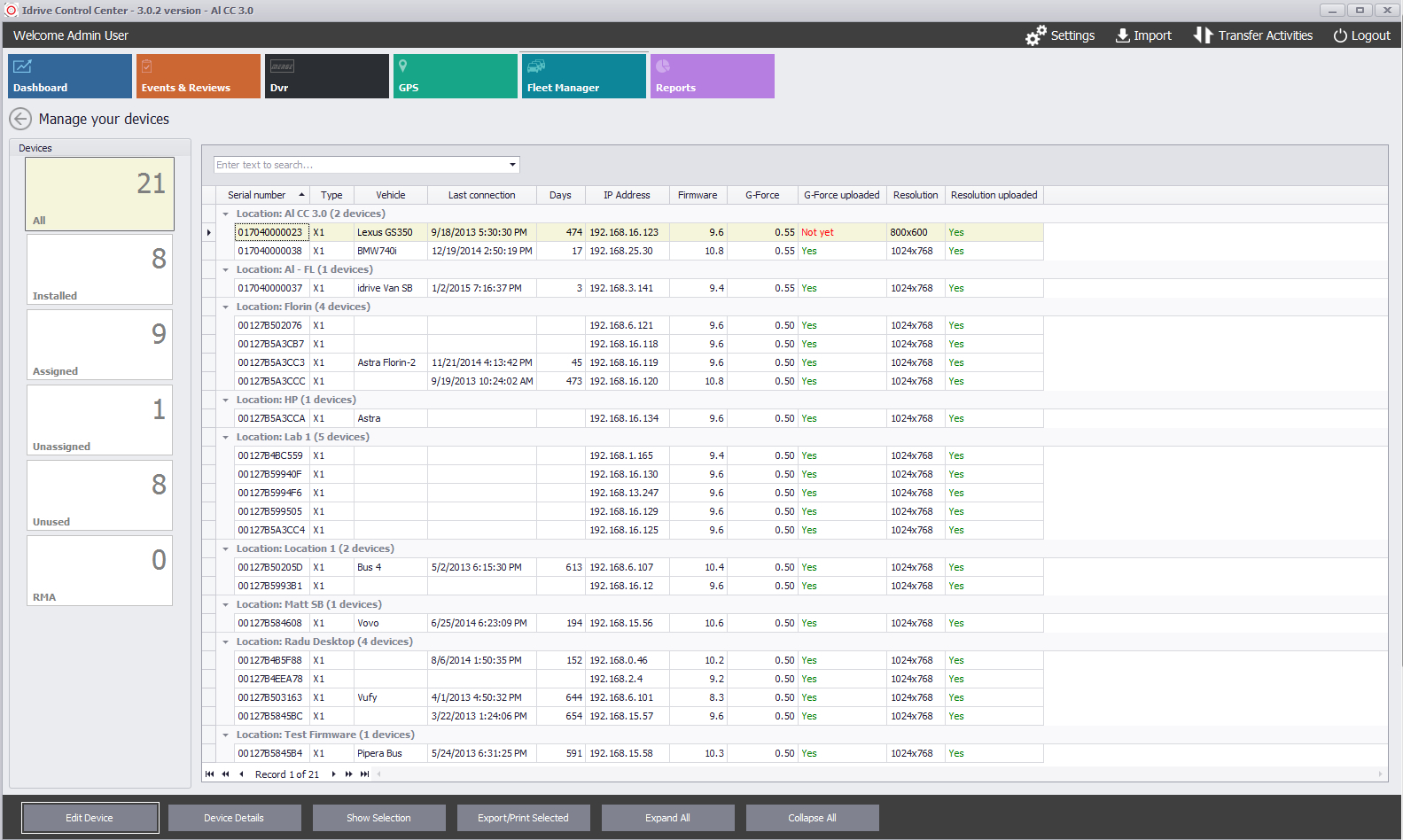Open the Fleet Manager tile
This screenshot has height=840, width=1403.
click(583, 76)
